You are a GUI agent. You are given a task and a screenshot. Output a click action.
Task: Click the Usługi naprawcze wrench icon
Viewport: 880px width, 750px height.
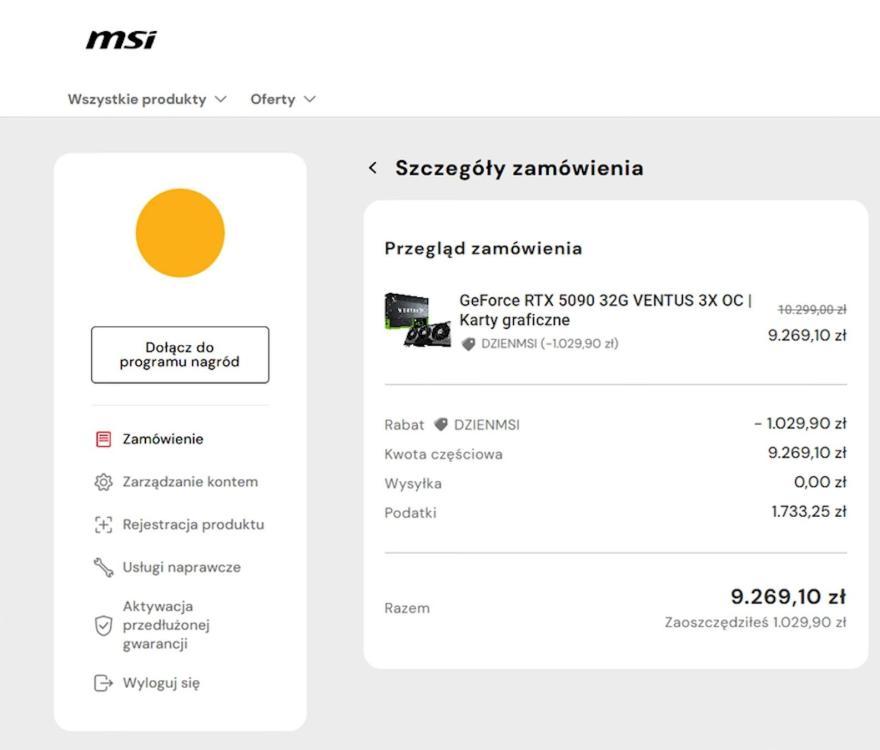[x=103, y=568]
